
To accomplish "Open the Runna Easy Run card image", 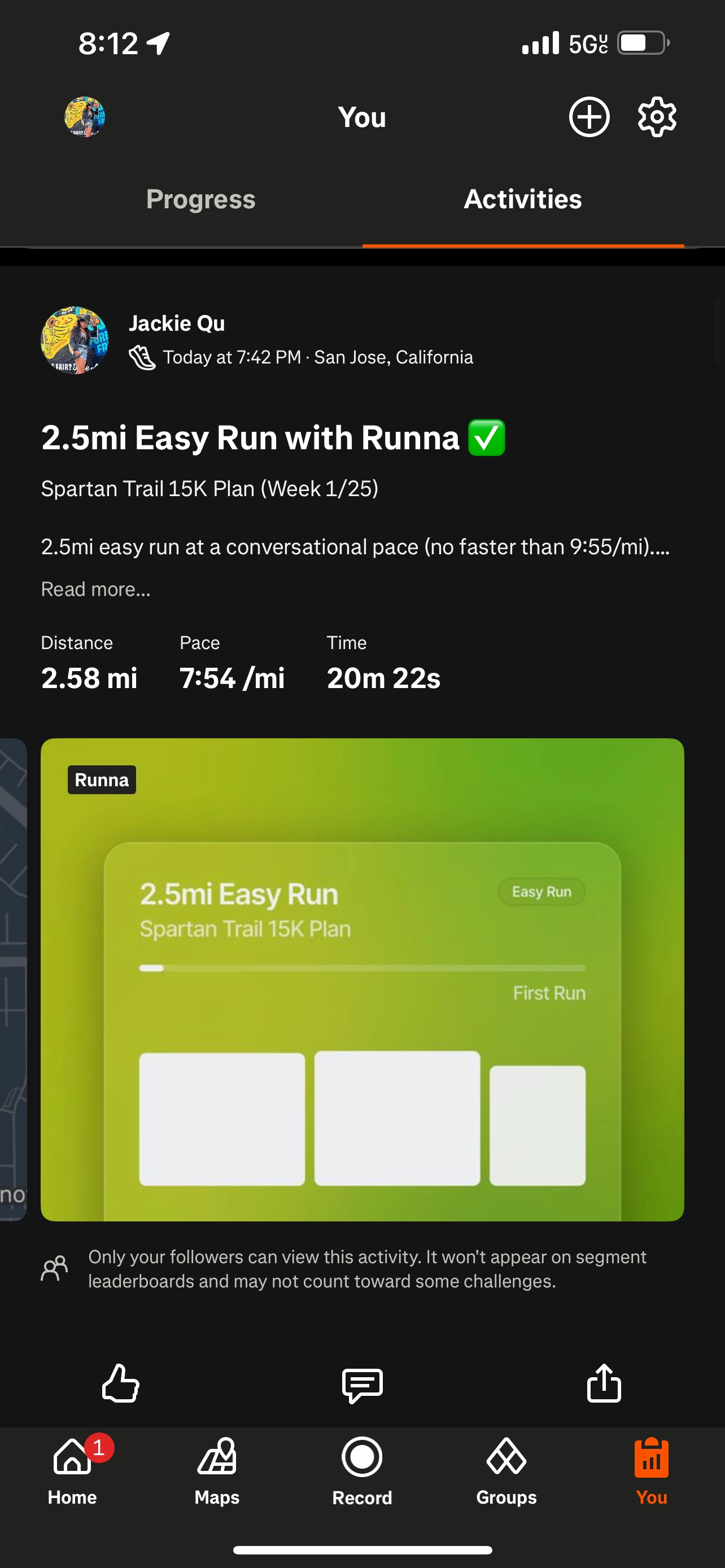I will click(362, 979).
